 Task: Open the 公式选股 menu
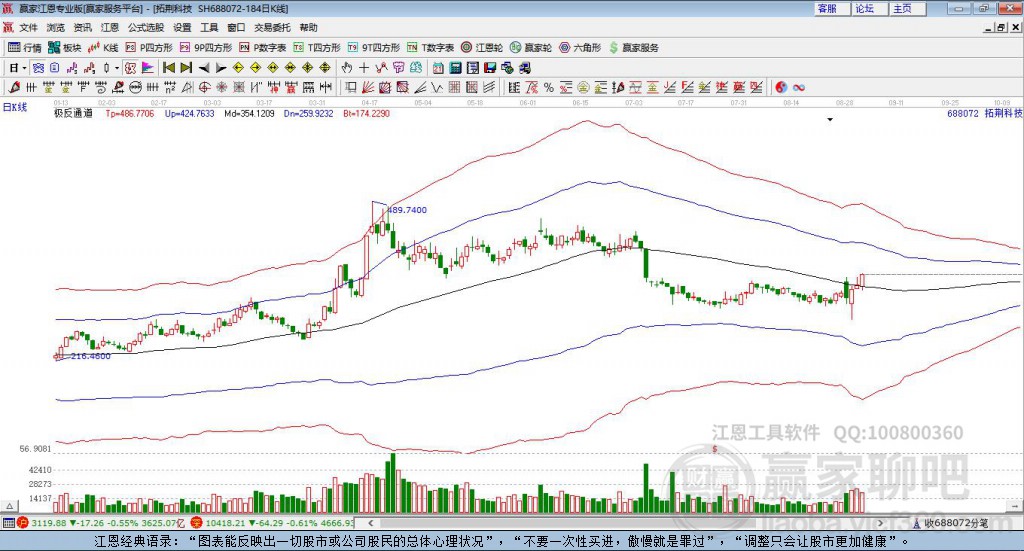[x=146, y=27]
